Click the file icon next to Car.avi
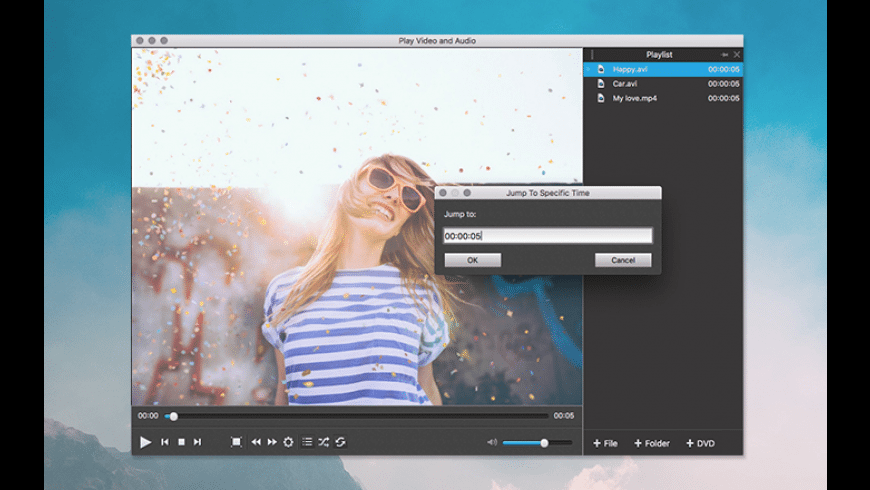870x490 pixels. (601, 84)
